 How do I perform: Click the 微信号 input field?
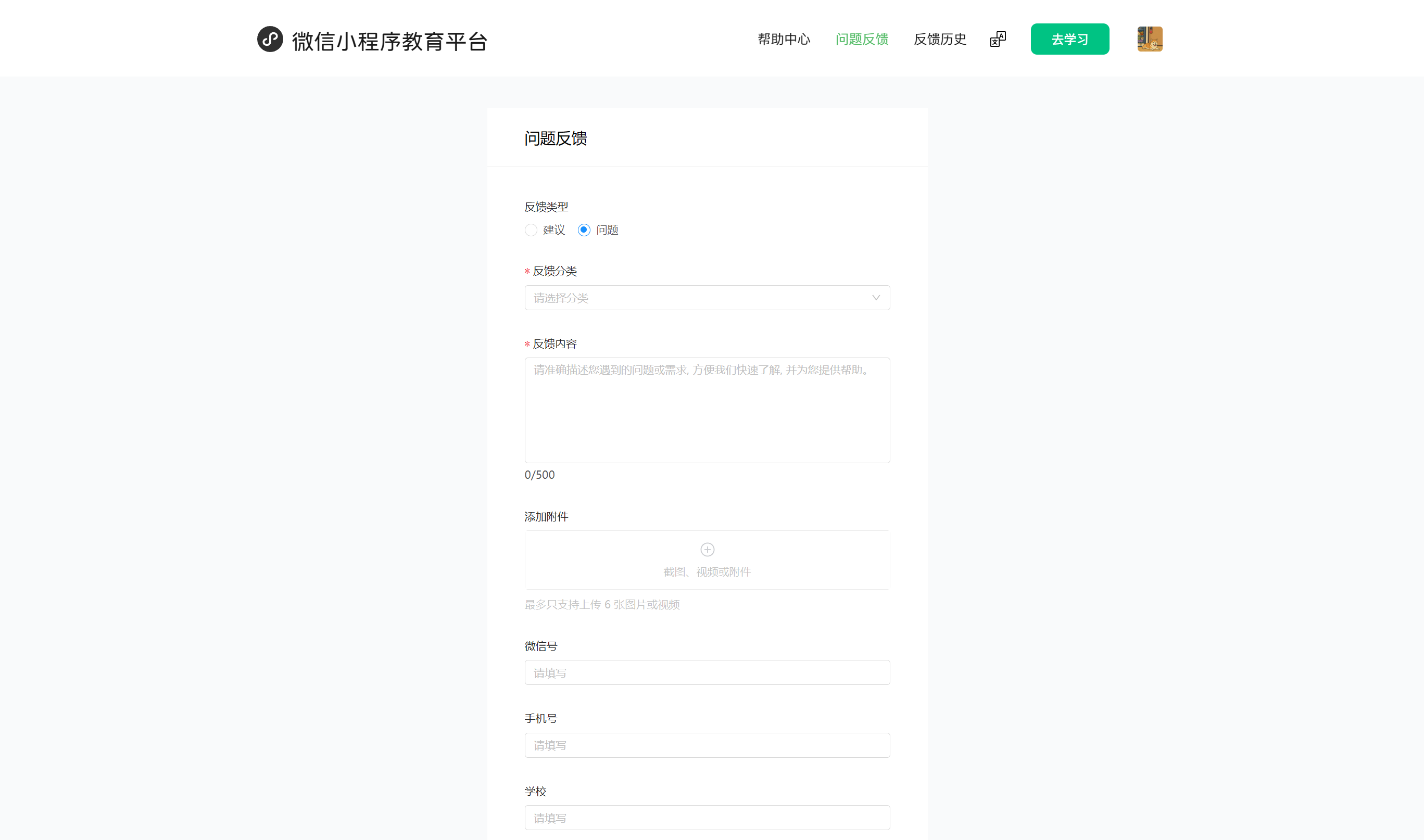pyautogui.click(x=707, y=672)
